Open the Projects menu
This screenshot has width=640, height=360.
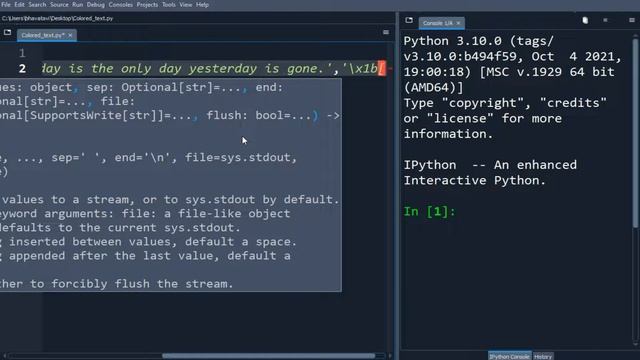147,5
